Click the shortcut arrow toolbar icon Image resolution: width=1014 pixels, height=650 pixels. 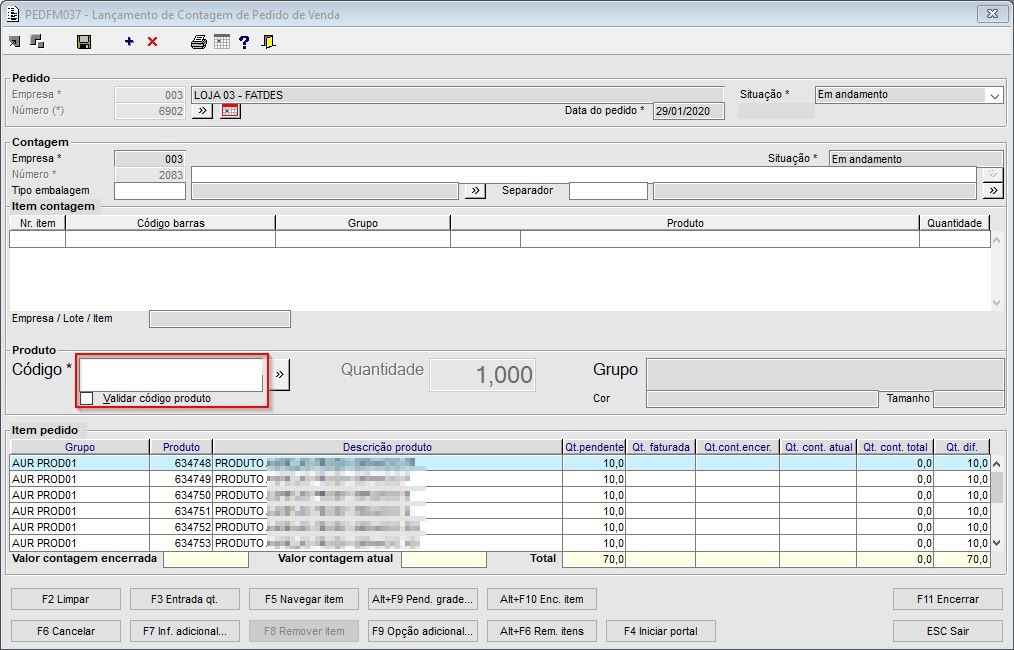point(14,42)
